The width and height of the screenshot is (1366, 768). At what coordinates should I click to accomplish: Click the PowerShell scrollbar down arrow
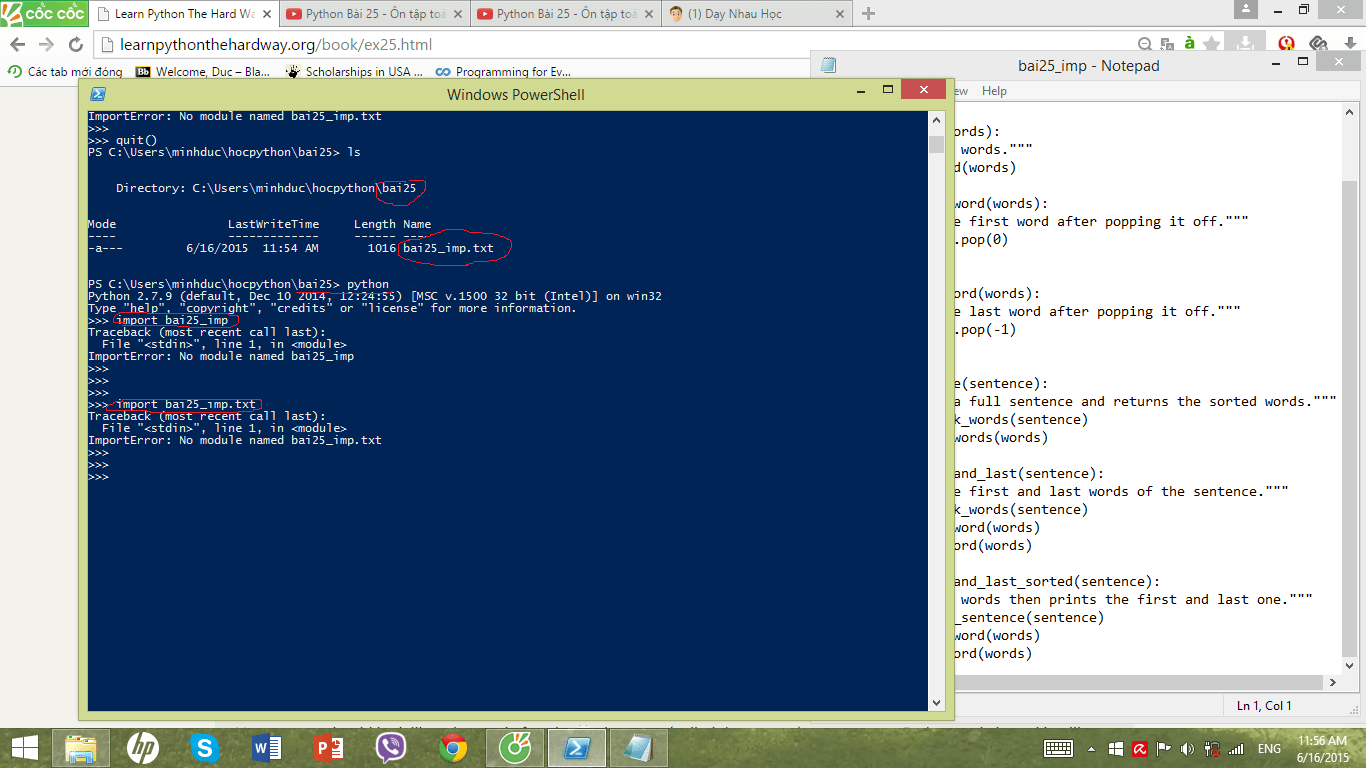click(x=936, y=703)
